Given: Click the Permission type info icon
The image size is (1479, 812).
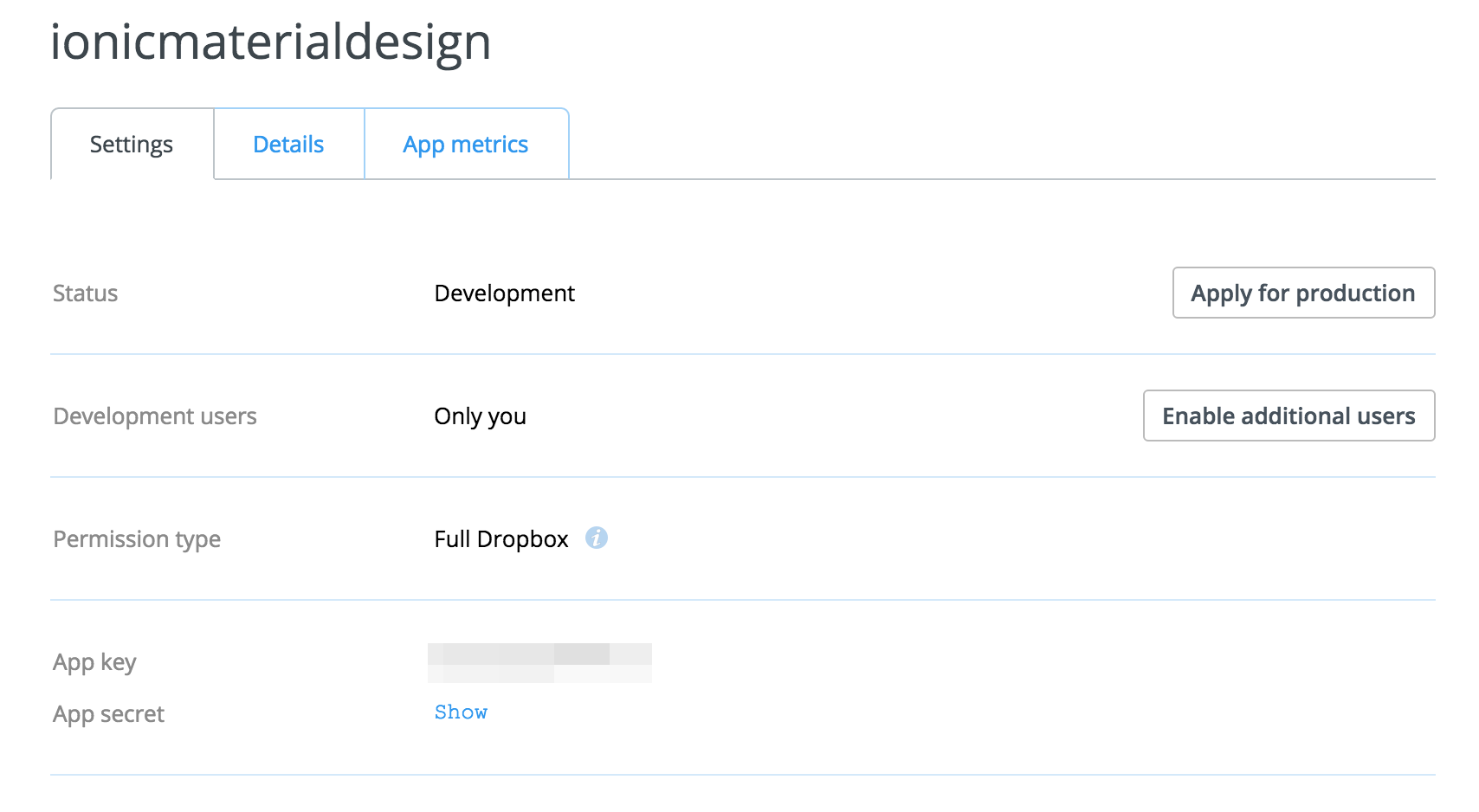Looking at the screenshot, I should pyautogui.click(x=597, y=538).
